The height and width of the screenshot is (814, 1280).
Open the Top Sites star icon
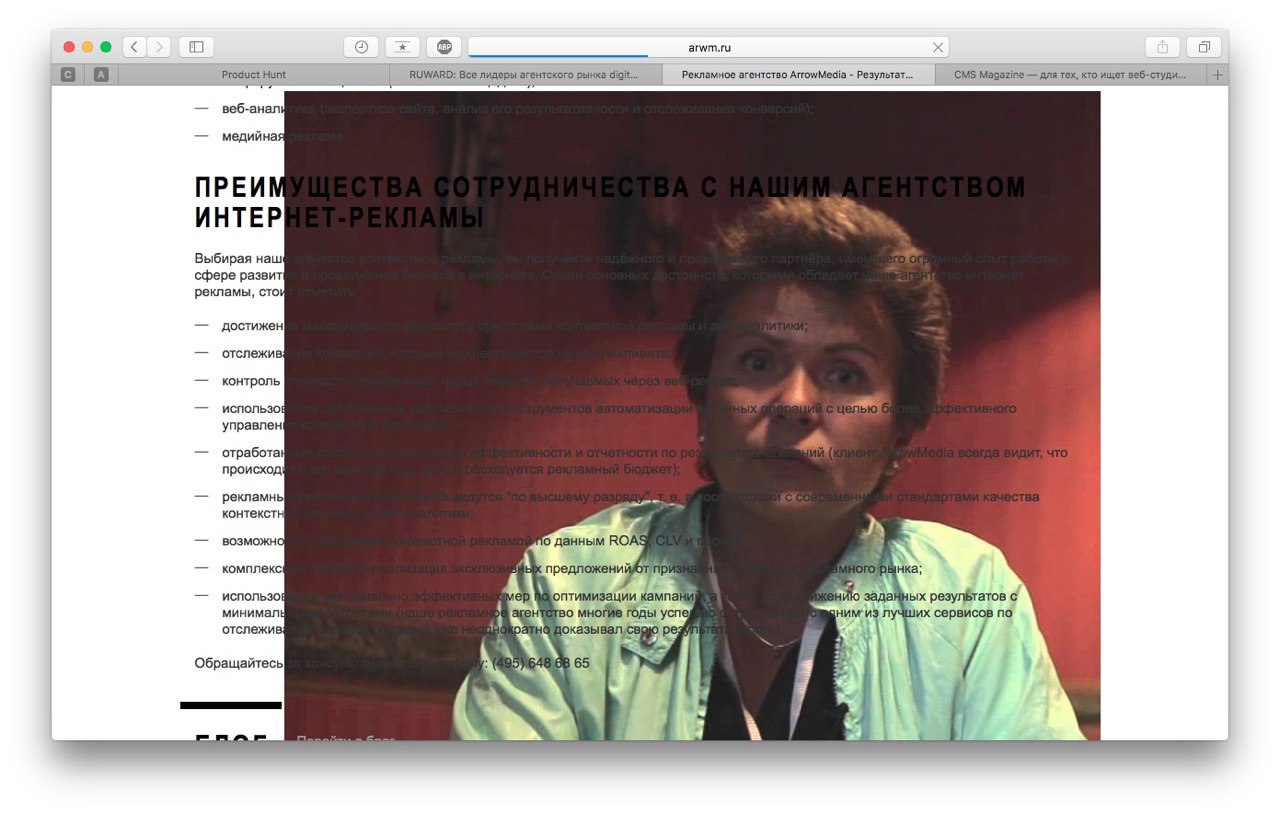coord(402,47)
